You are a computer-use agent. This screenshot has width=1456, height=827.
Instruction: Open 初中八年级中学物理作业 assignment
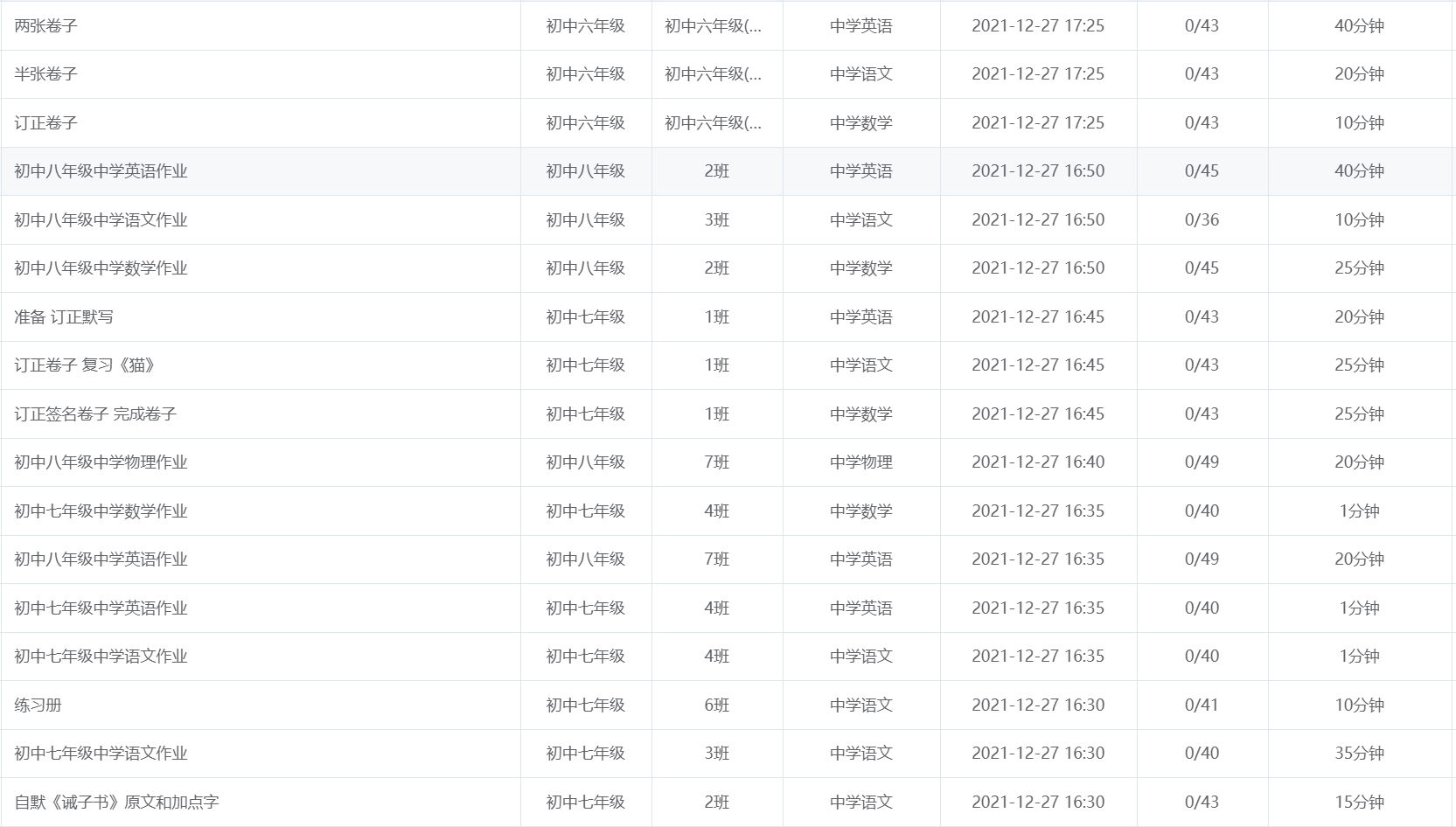(x=101, y=462)
